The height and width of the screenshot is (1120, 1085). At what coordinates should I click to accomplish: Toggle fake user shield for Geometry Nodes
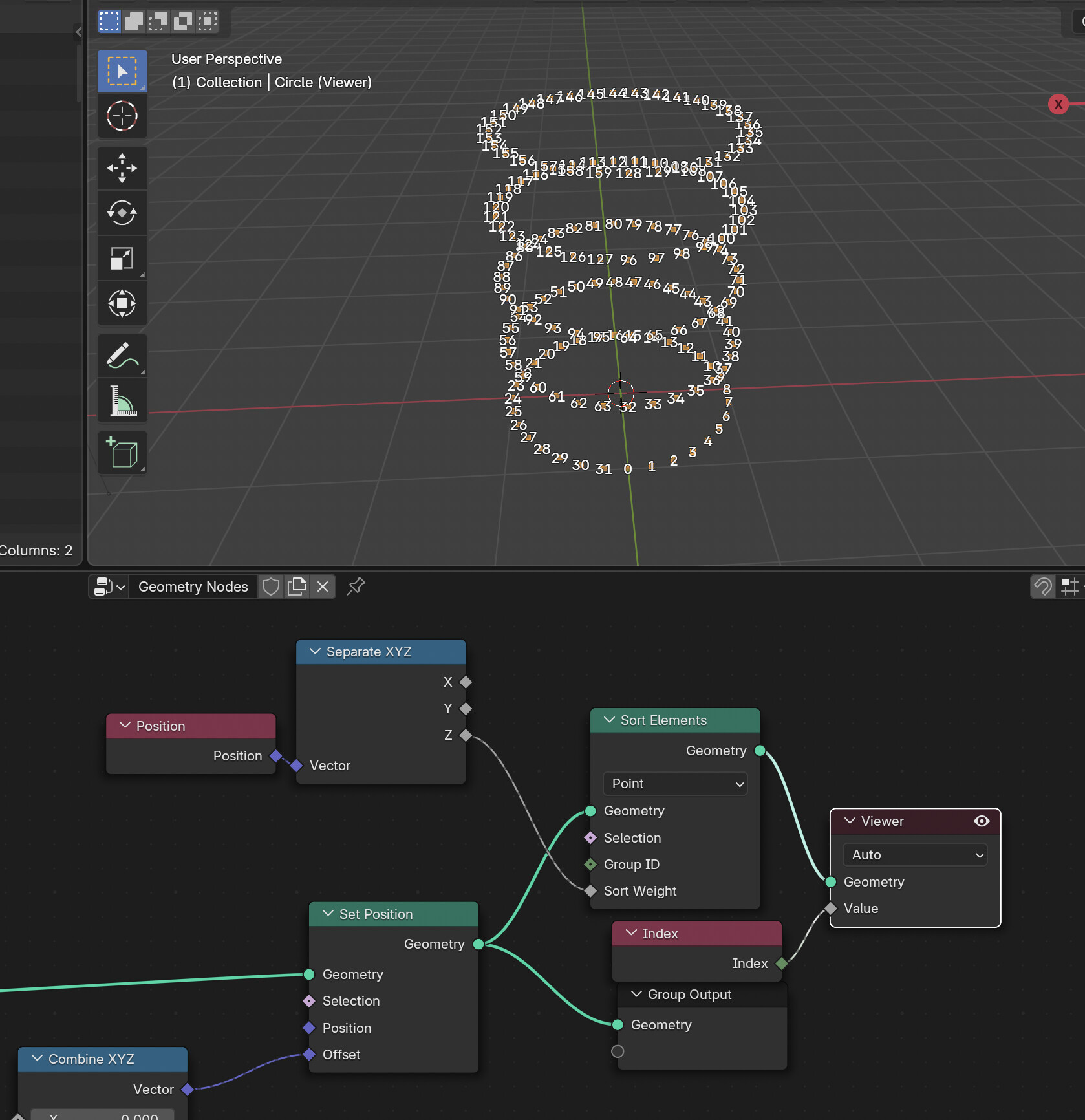tap(271, 587)
